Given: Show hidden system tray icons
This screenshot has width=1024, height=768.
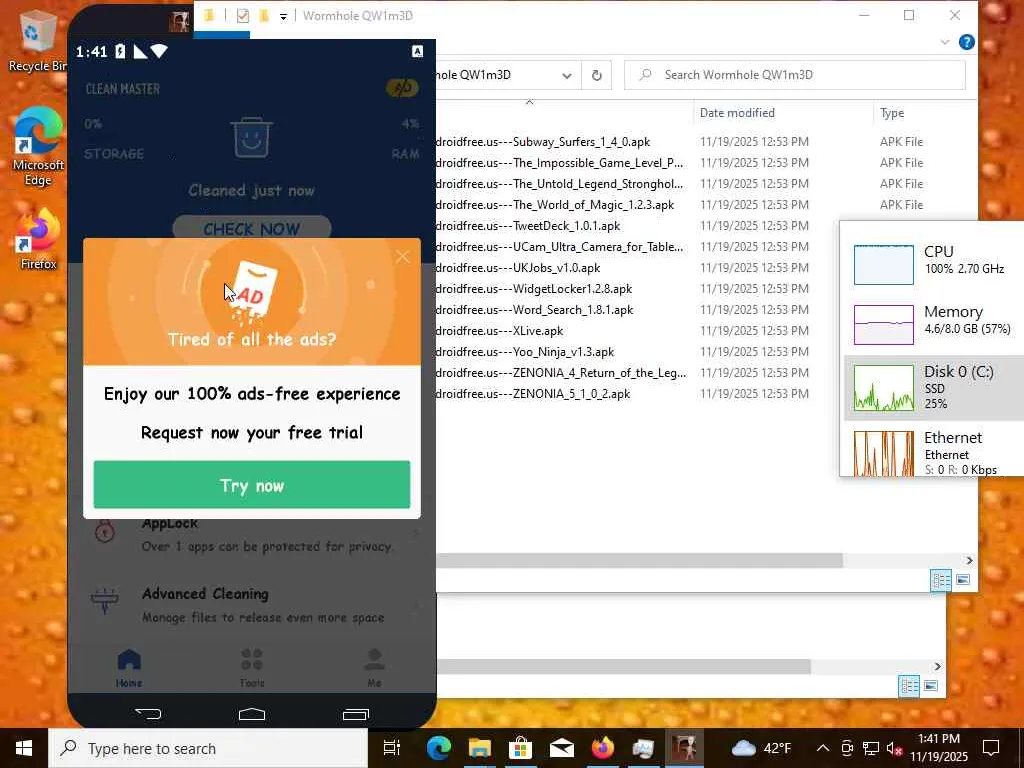Looking at the screenshot, I should [823, 748].
